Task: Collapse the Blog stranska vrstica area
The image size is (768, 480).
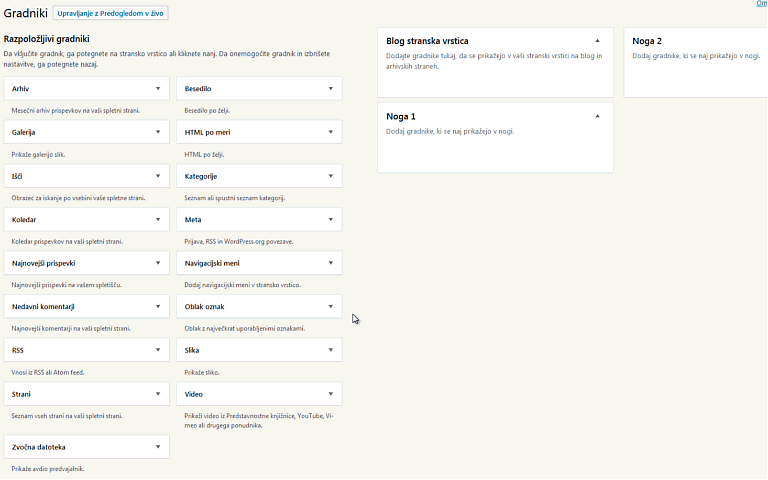Action: coord(597,41)
